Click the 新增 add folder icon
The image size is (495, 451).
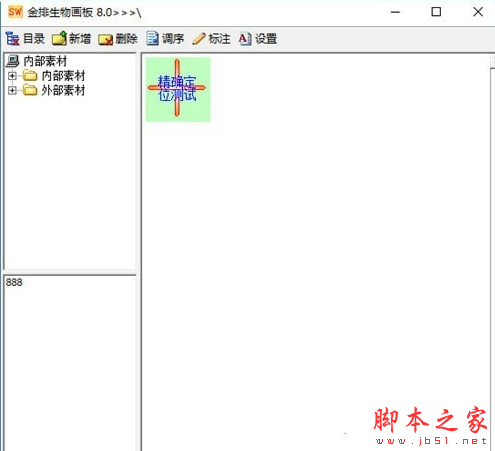point(59,39)
